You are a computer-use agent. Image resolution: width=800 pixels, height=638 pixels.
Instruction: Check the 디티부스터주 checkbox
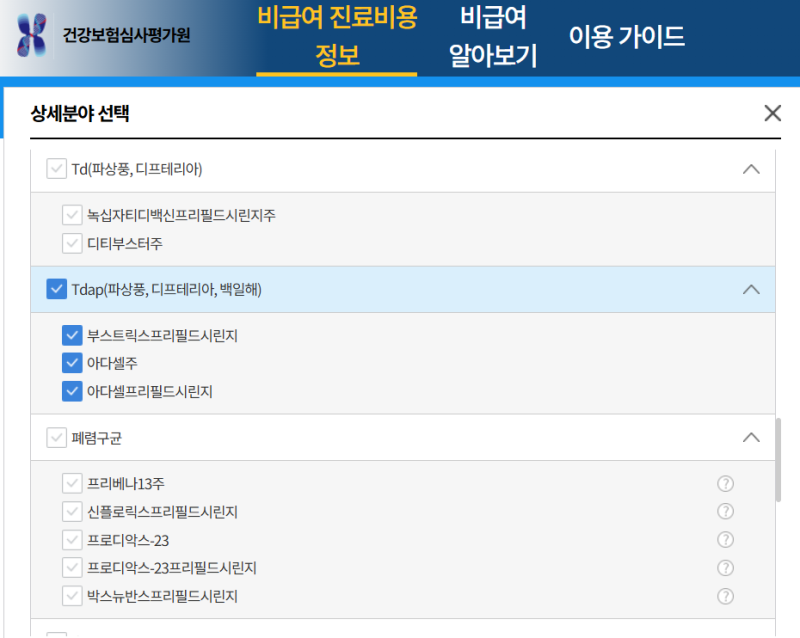tap(72, 243)
